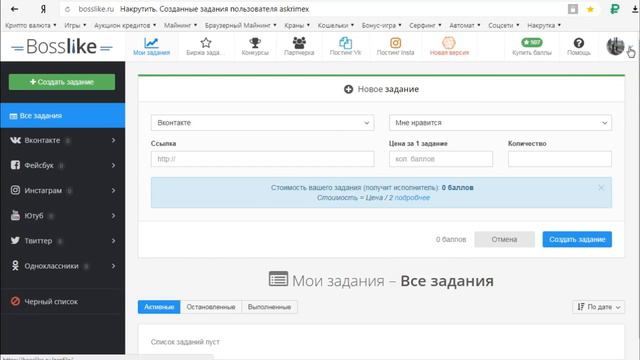Click the green Создать задание sidebar button
Screen dimensions: 640x360
(62, 82)
